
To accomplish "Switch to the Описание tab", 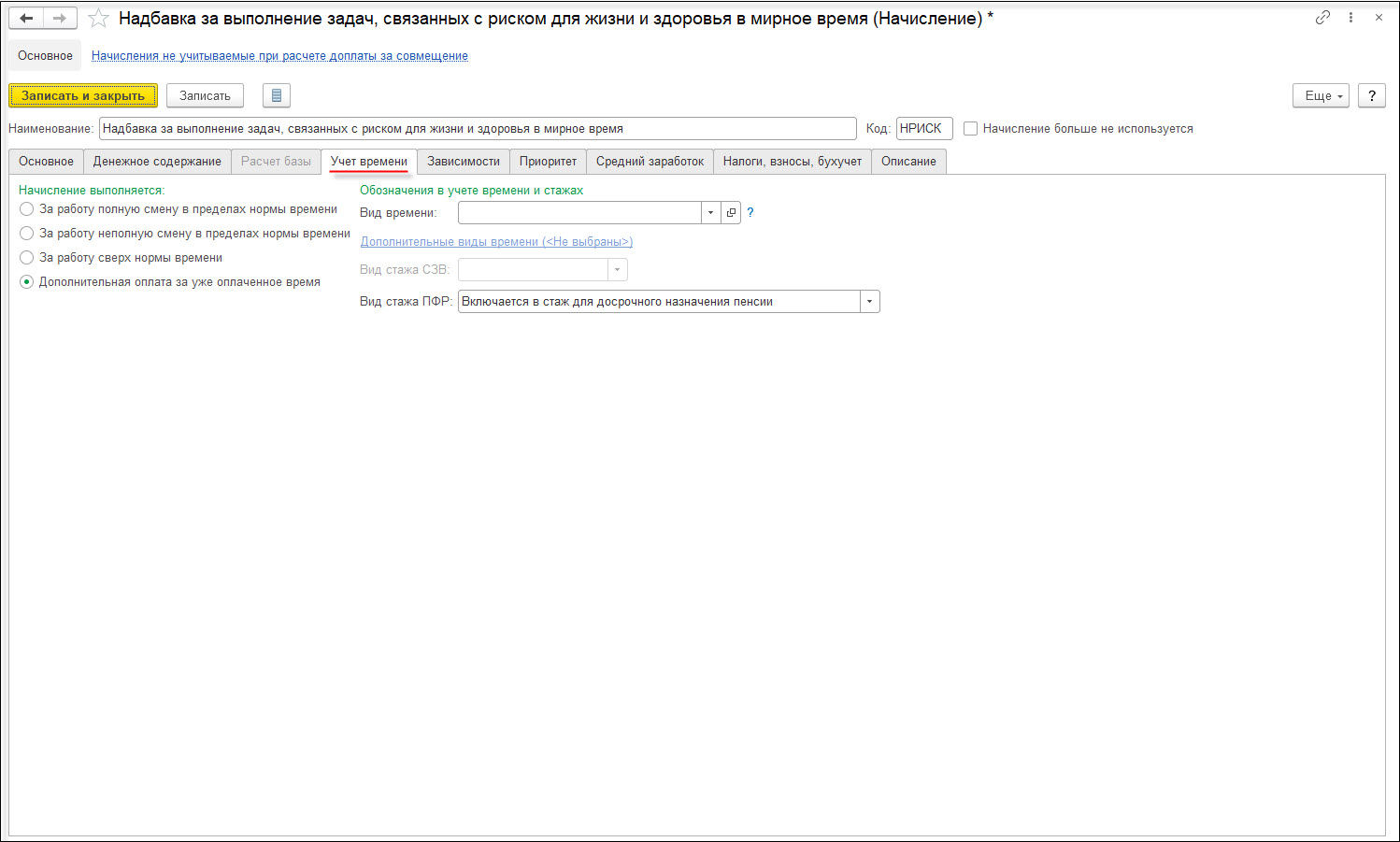I will 908,162.
